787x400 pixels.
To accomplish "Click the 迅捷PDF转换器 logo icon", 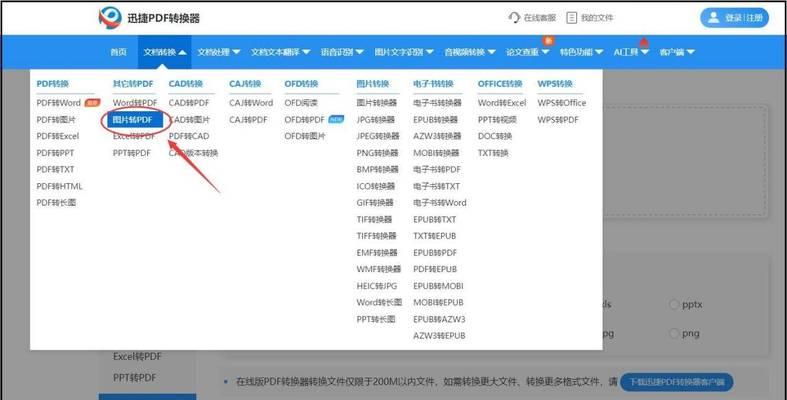I will point(110,18).
